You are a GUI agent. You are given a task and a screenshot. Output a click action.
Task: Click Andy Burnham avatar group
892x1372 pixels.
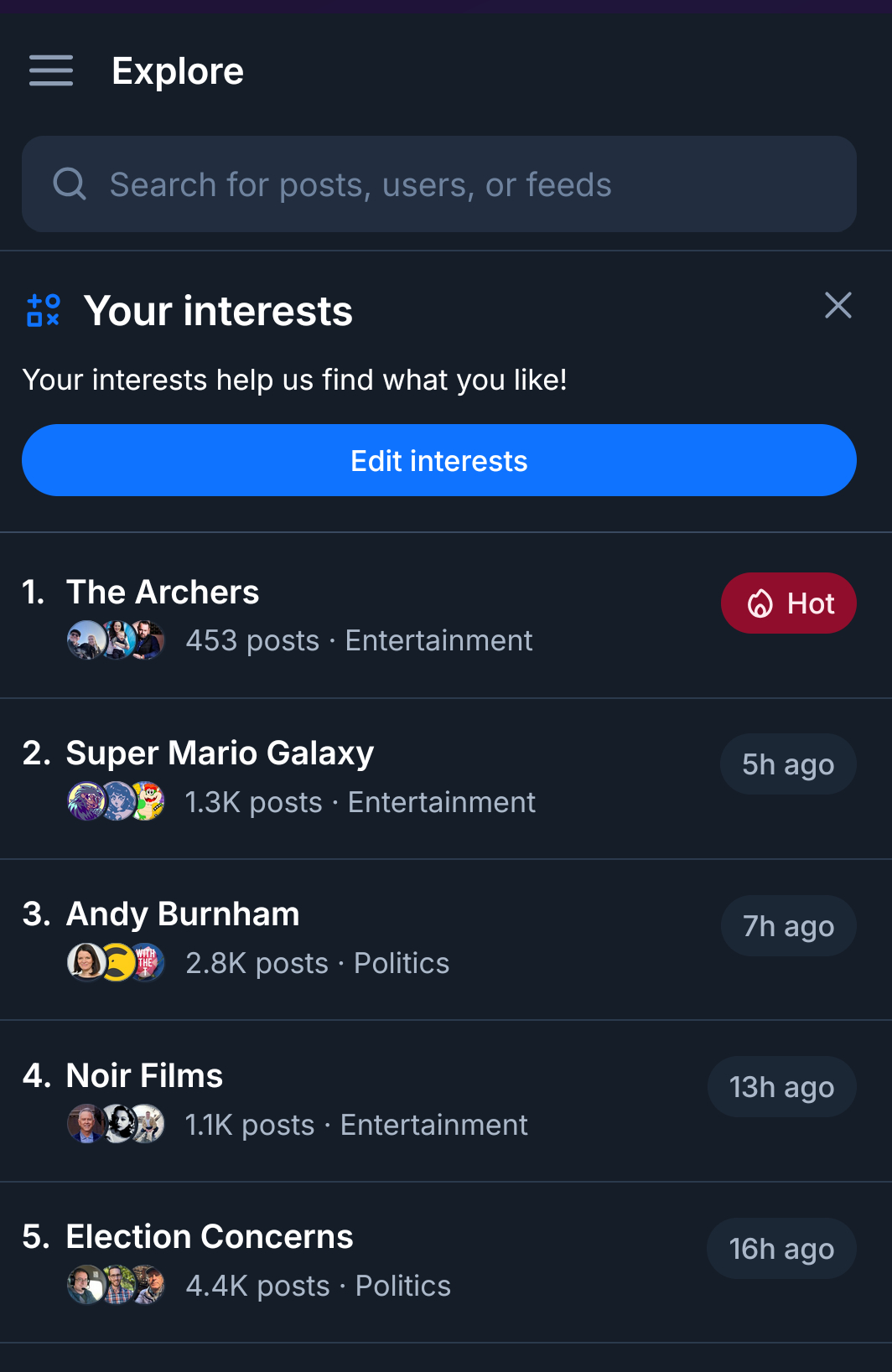tap(116, 963)
